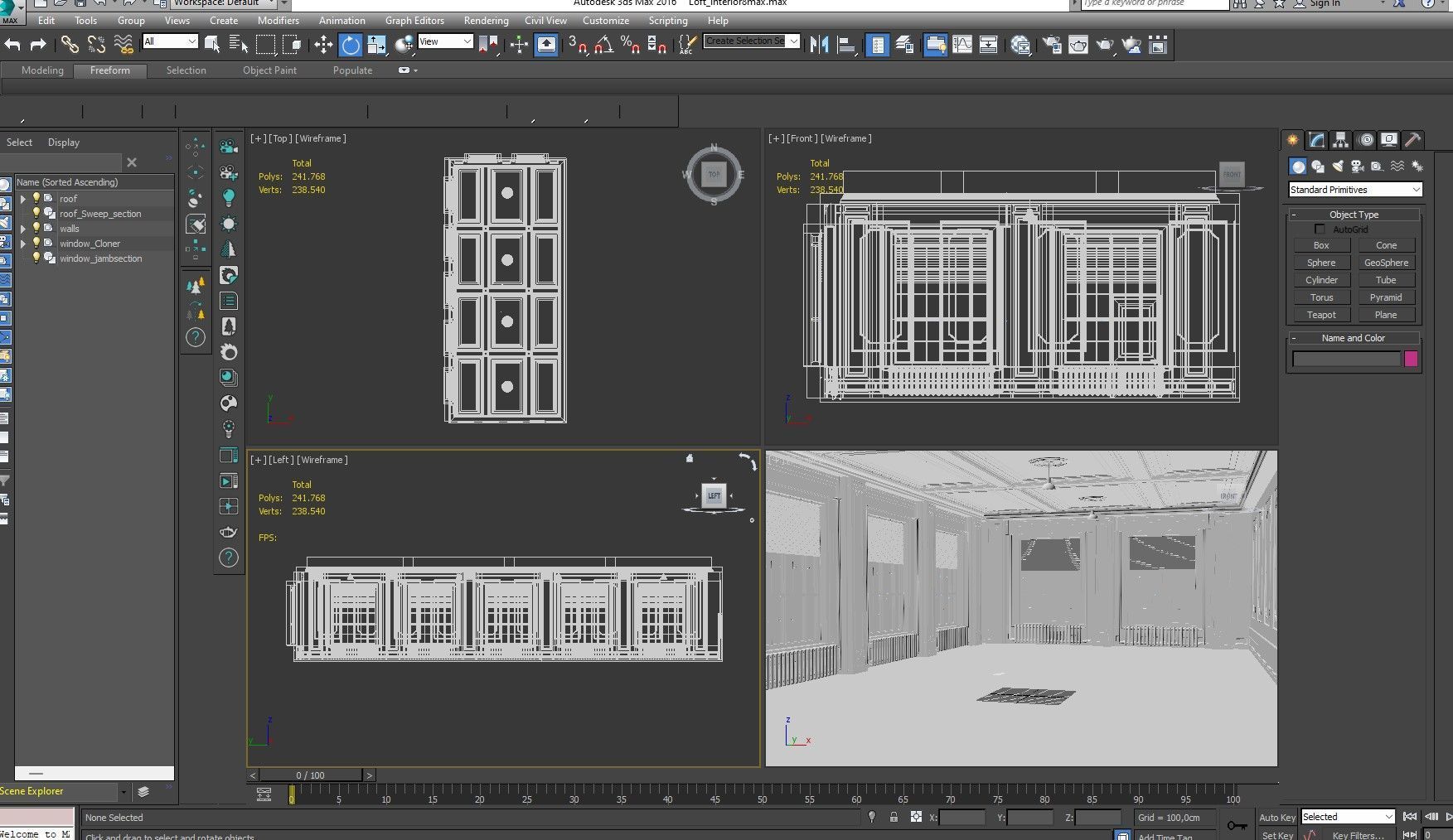Image resolution: width=1453 pixels, height=840 pixels.
Task: Open the Create Selection Set dropdown
Action: 752,41
